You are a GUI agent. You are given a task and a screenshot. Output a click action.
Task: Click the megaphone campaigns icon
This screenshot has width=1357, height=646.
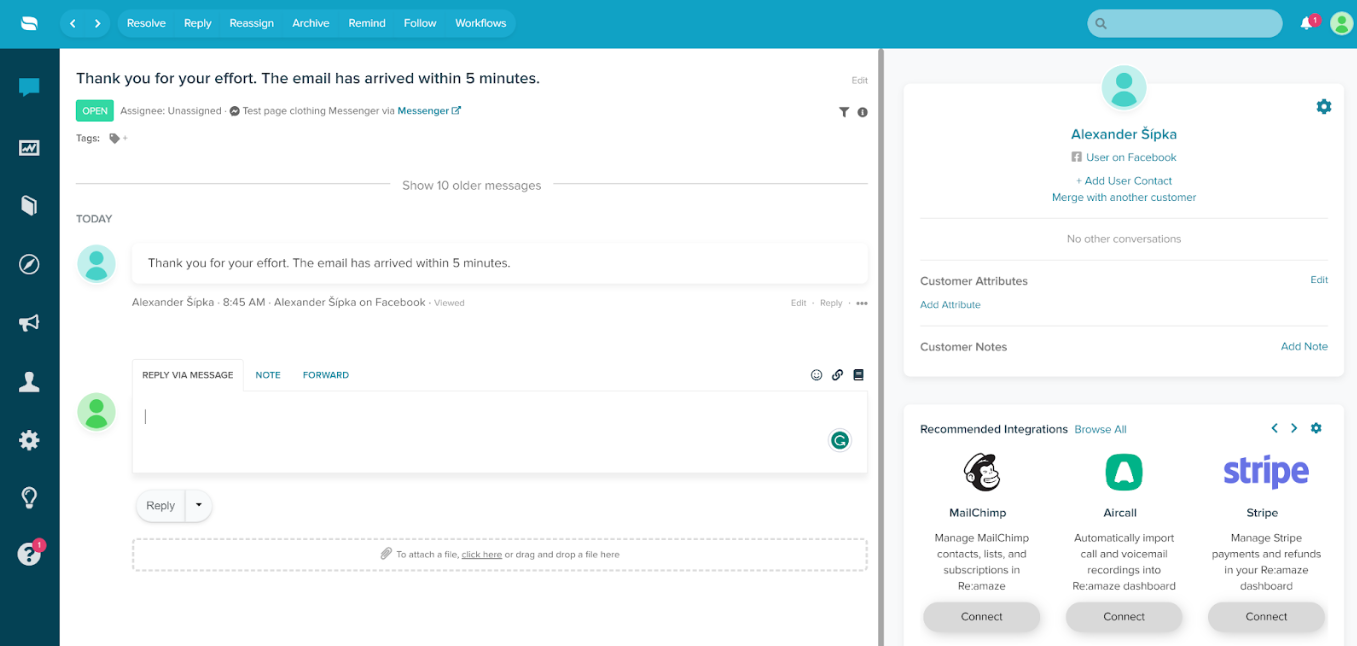point(29,323)
